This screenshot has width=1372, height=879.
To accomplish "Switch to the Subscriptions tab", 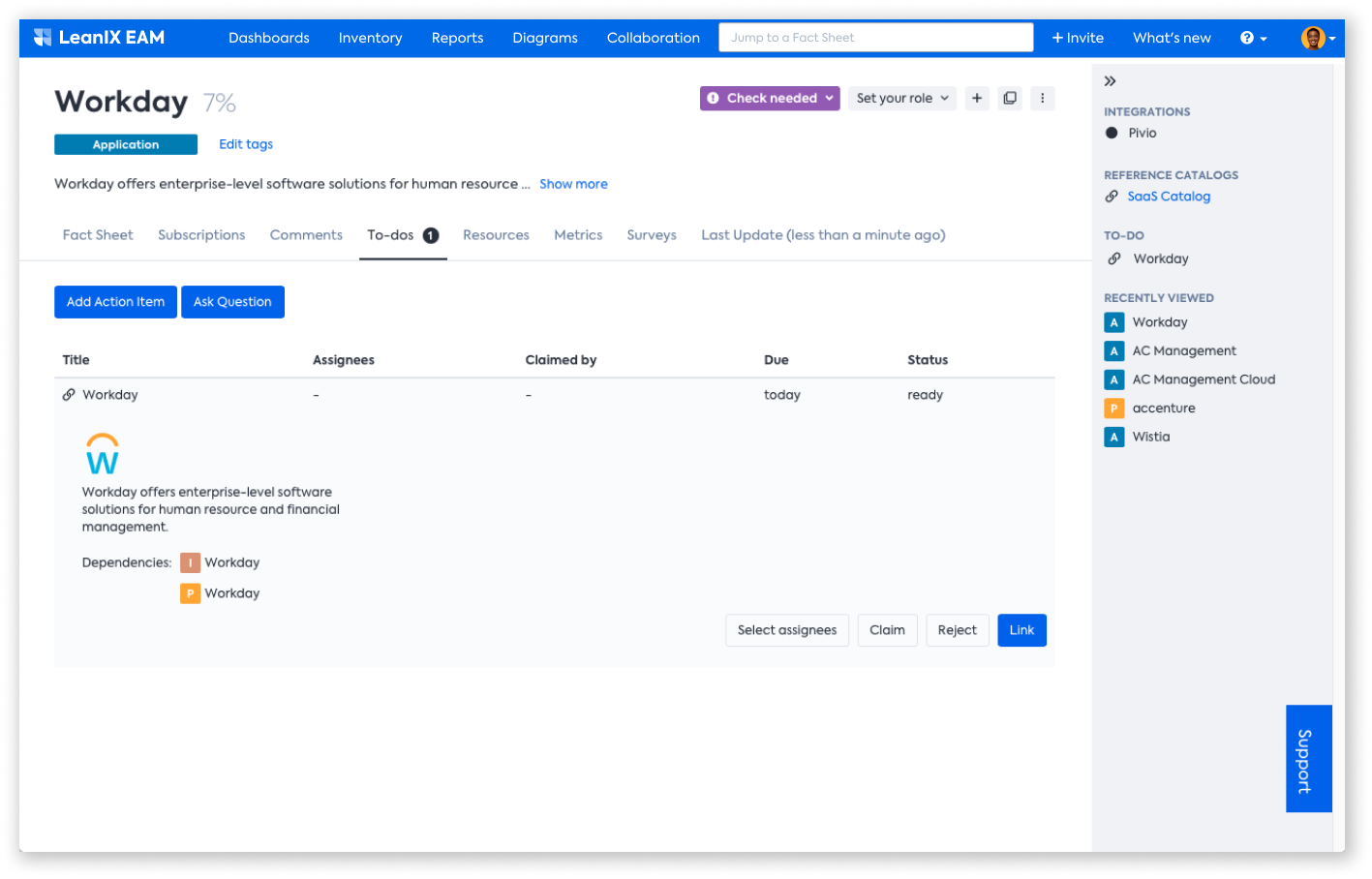I will click(x=201, y=235).
